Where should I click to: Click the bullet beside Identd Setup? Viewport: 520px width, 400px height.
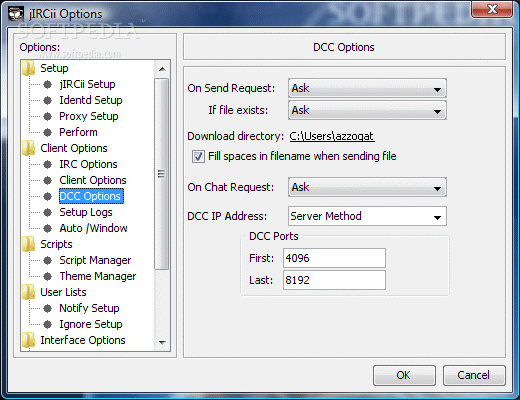[48, 100]
